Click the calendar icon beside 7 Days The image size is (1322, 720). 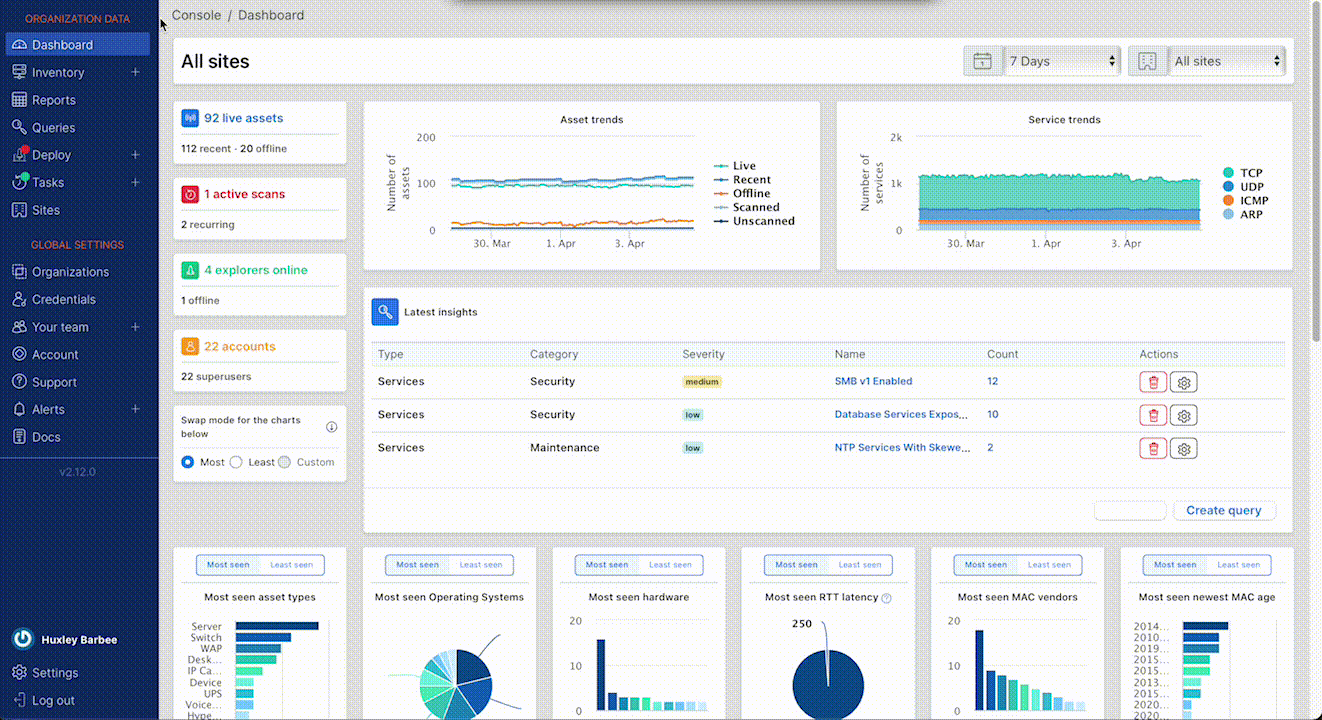click(982, 61)
